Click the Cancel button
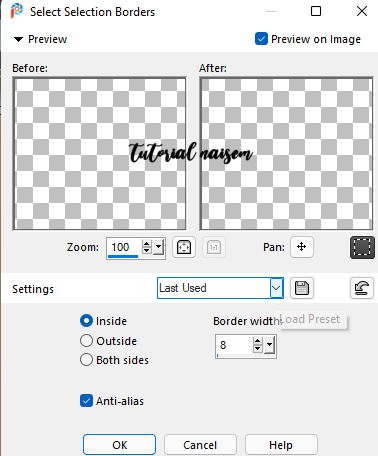 [200, 445]
